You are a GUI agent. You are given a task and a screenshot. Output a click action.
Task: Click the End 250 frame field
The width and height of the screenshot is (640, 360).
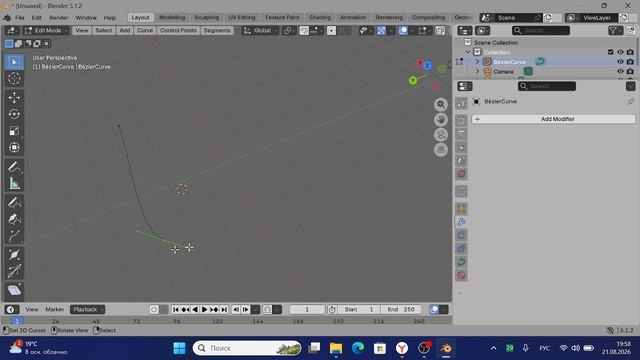click(401, 309)
